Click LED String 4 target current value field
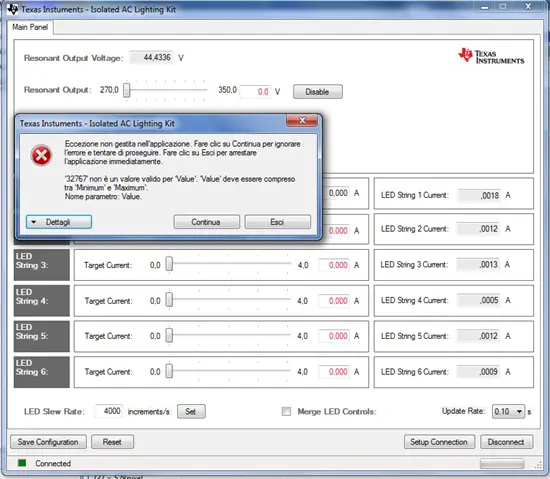Image resolution: width=550 pixels, height=479 pixels. pyautogui.click(x=334, y=301)
